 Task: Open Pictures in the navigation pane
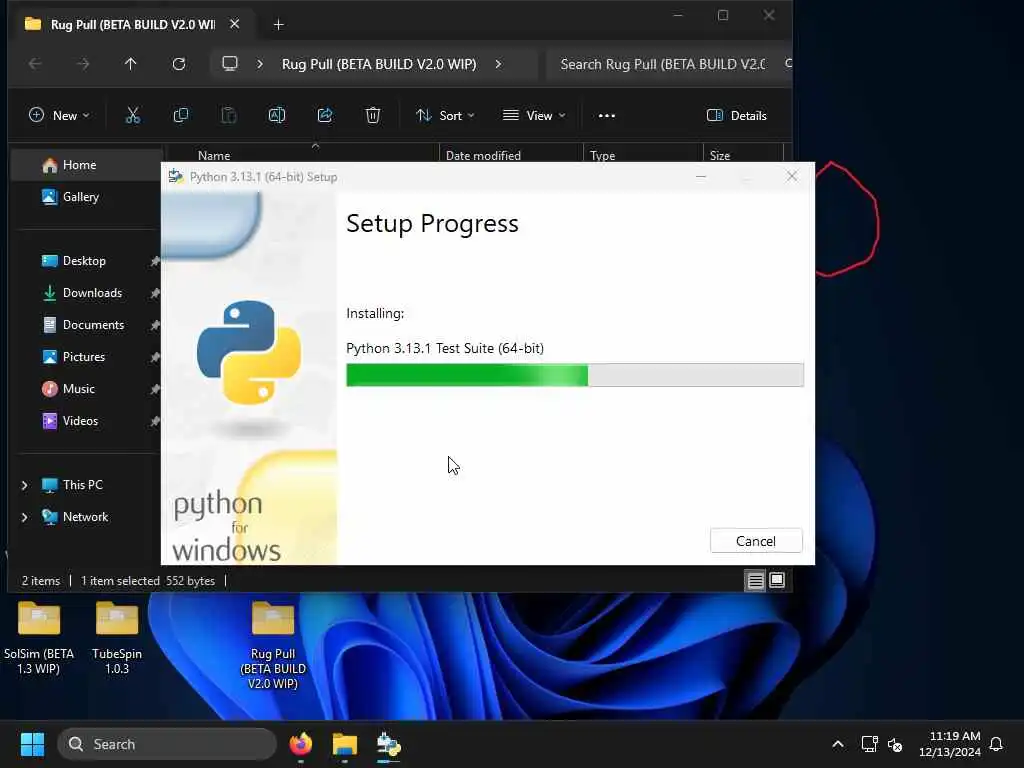click(86, 357)
